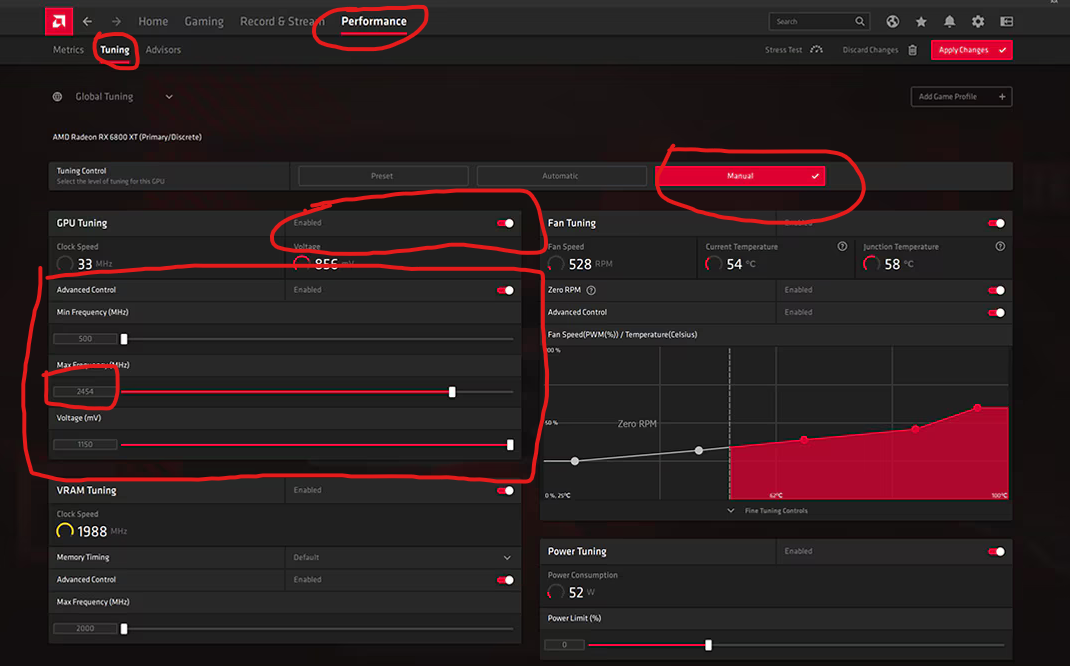Toggle GPU Tuning enabled switch
1070x666 pixels.
pyautogui.click(x=505, y=223)
